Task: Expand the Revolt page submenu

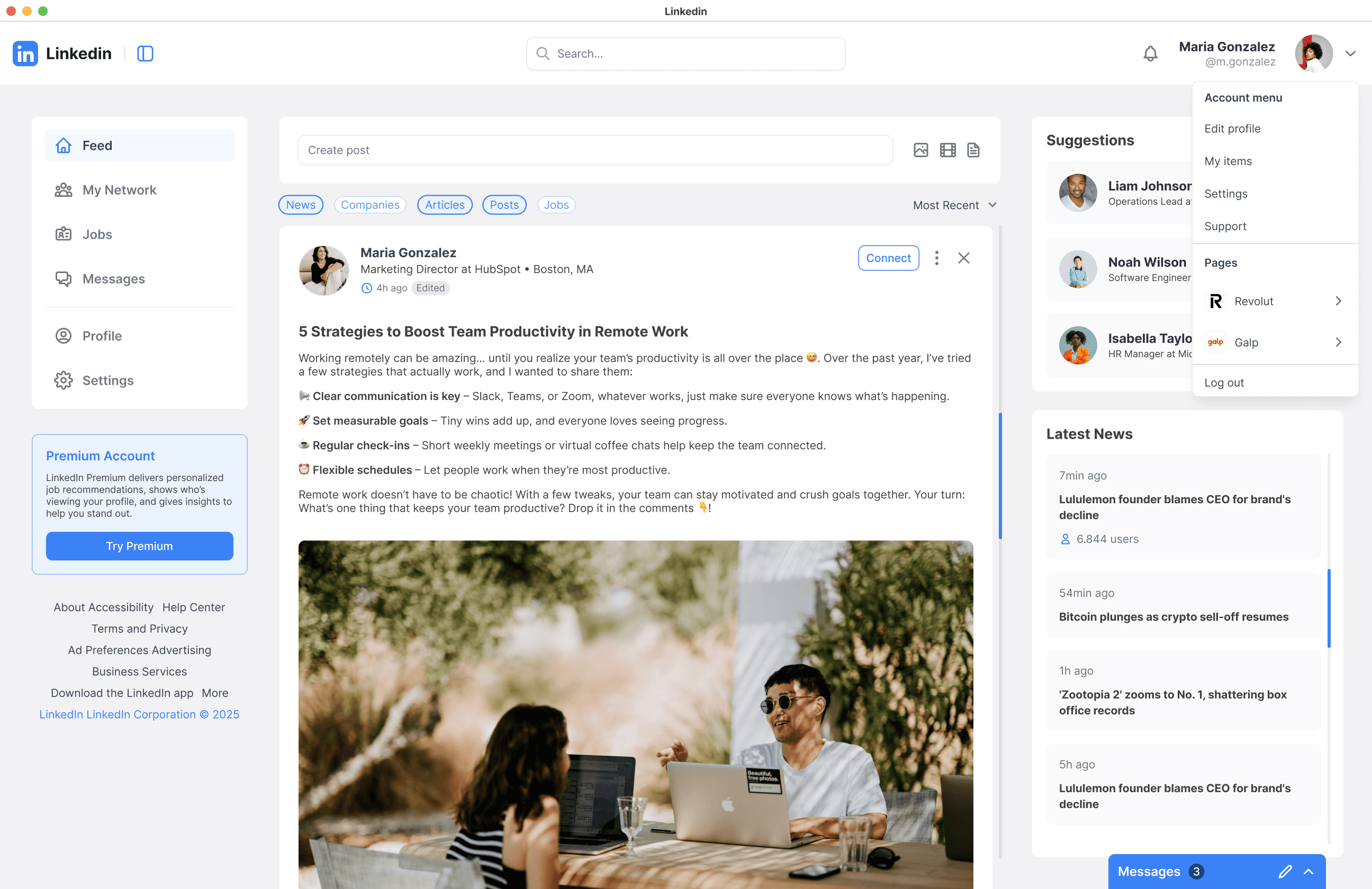Action: [1338, 301]
